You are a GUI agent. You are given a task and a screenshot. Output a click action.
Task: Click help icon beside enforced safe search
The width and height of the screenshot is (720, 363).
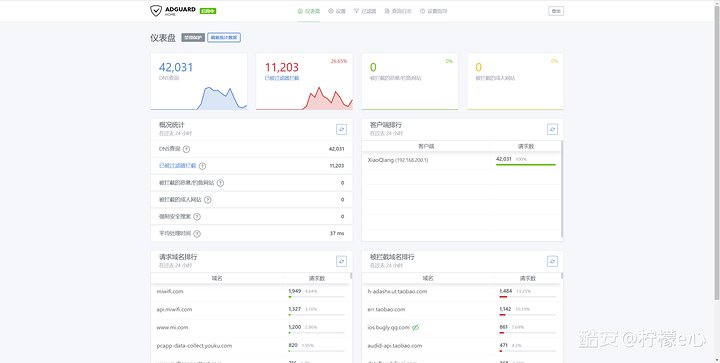(x=197, y=217)
